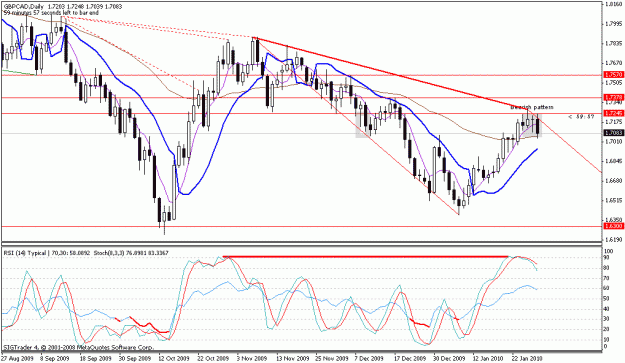Click the 1.7670 price axis label

pyautogui.click(x=613, y=63)
